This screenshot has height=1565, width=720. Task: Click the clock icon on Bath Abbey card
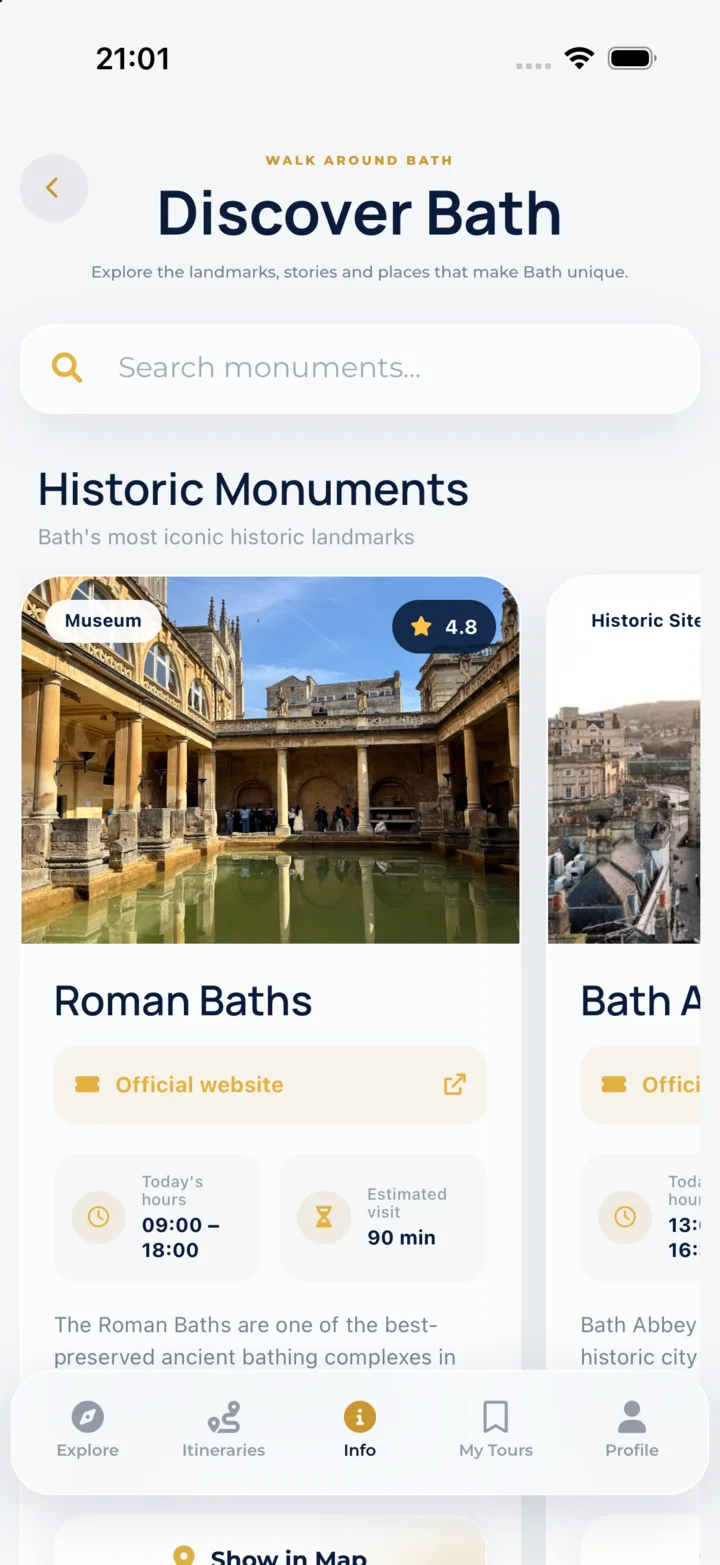pos(625,1217)
